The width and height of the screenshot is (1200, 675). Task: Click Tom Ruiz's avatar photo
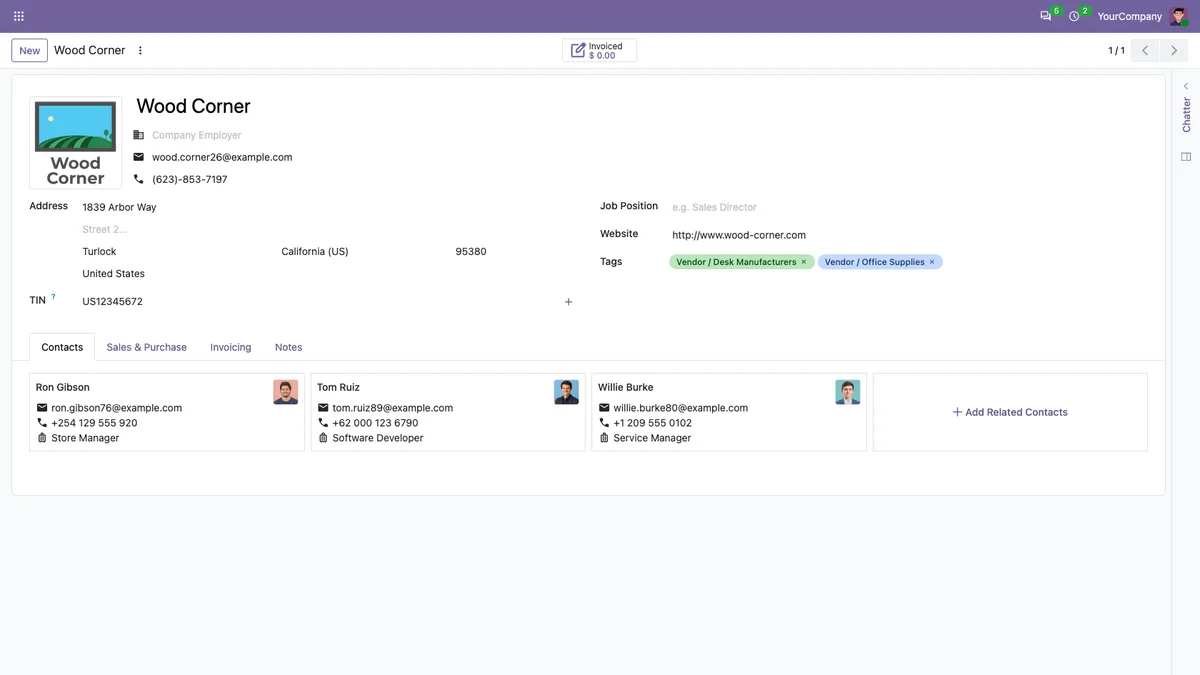(x=566, y=392)
